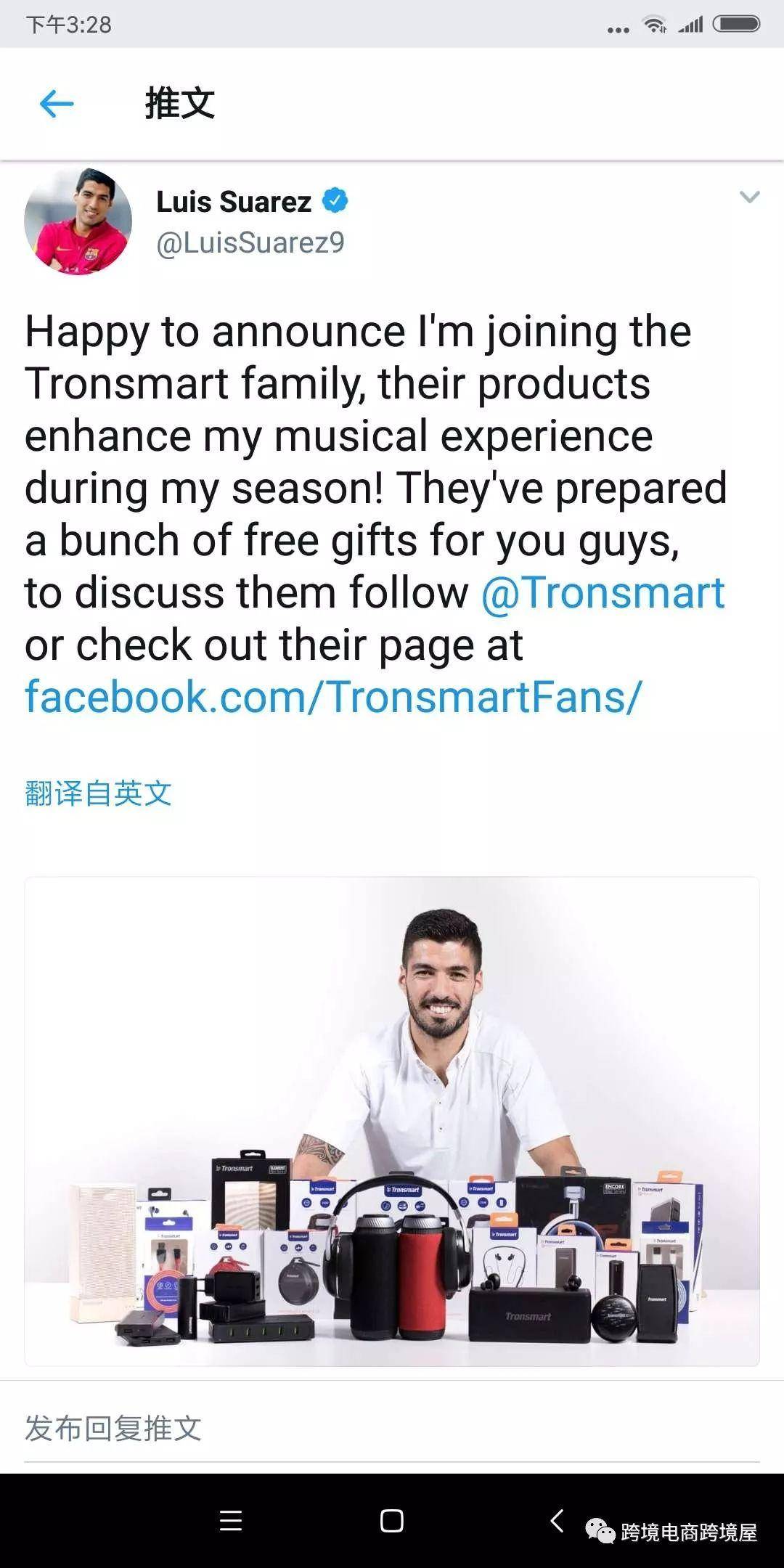The height and width of the screenshot is (1568, 784).
Task: Click the verified badge next to Luis Suarez
Action: 335,201
